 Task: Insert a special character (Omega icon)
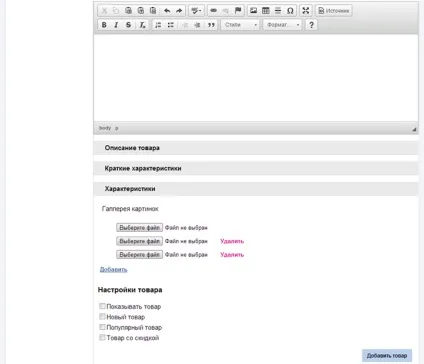(x=290, y=11)
